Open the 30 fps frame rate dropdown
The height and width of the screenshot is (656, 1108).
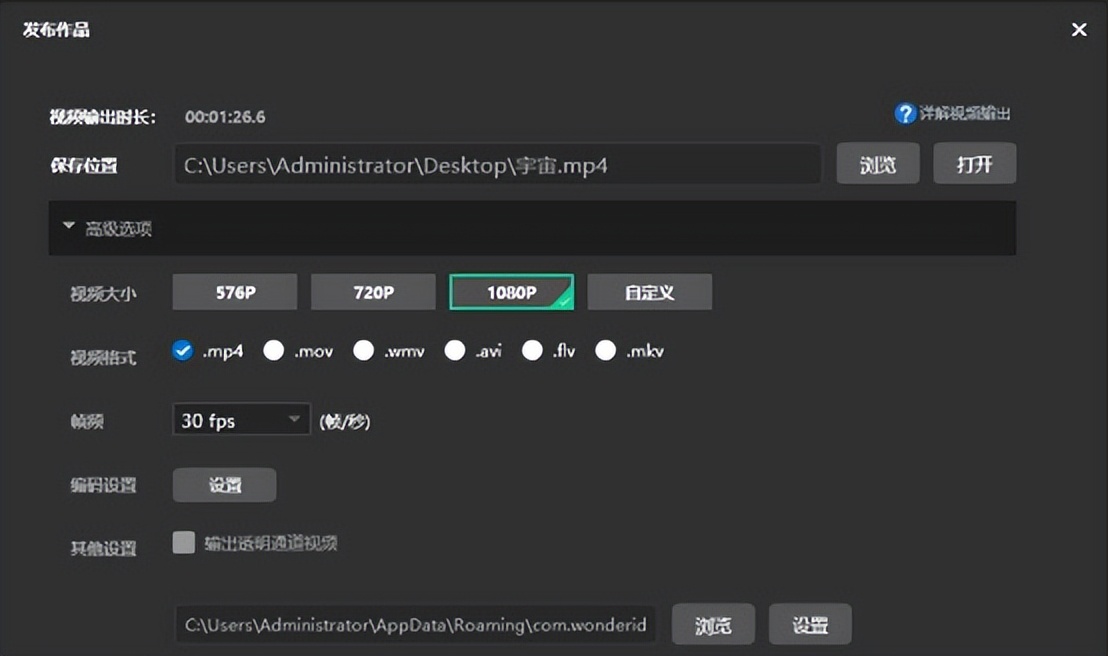(240, 419)
